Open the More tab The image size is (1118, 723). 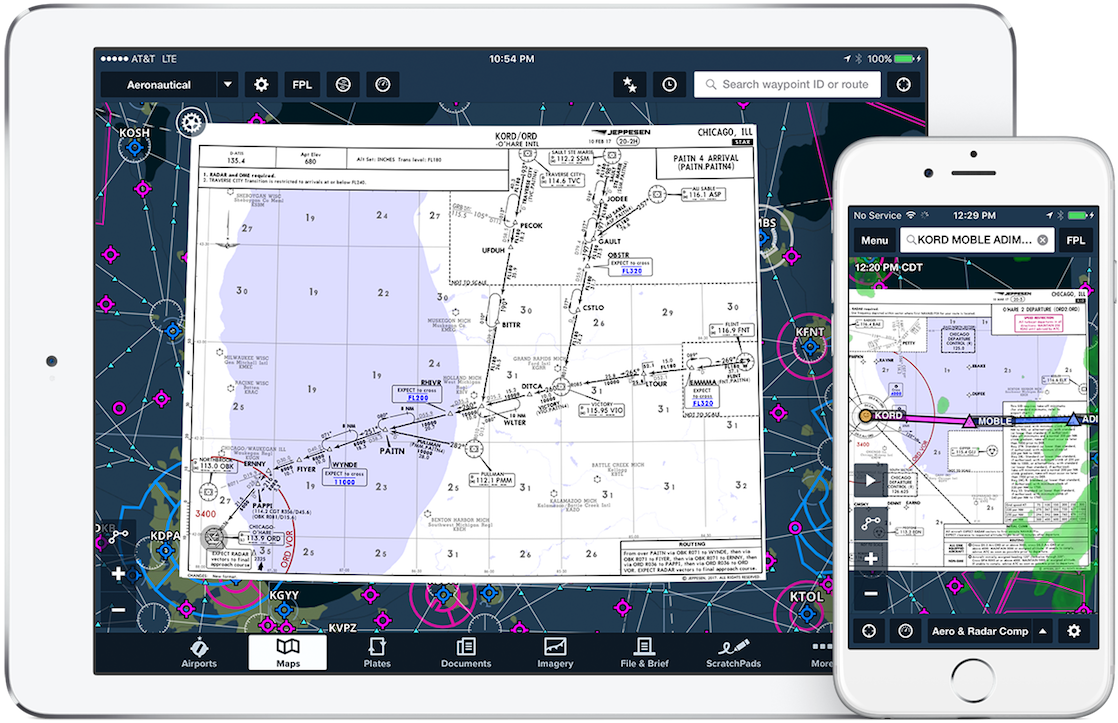click(821, 652)
